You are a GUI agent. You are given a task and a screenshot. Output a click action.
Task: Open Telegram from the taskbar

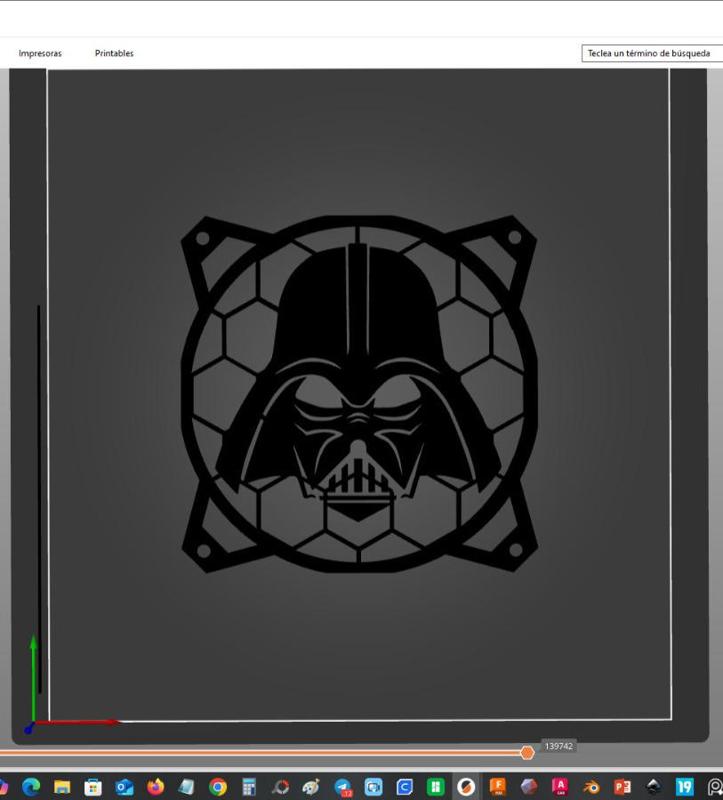click(342, 787)
